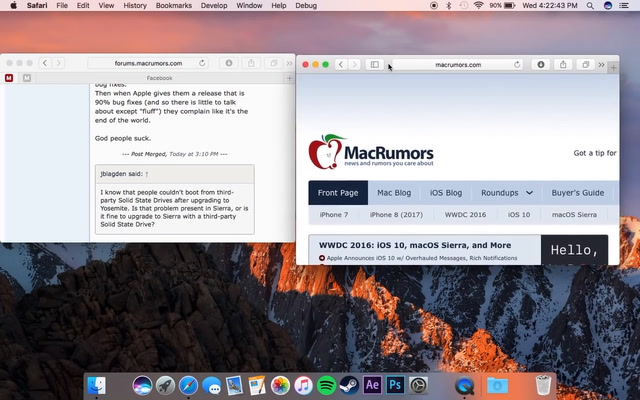
Task: Open Notification Center icon
Action: 624,5
